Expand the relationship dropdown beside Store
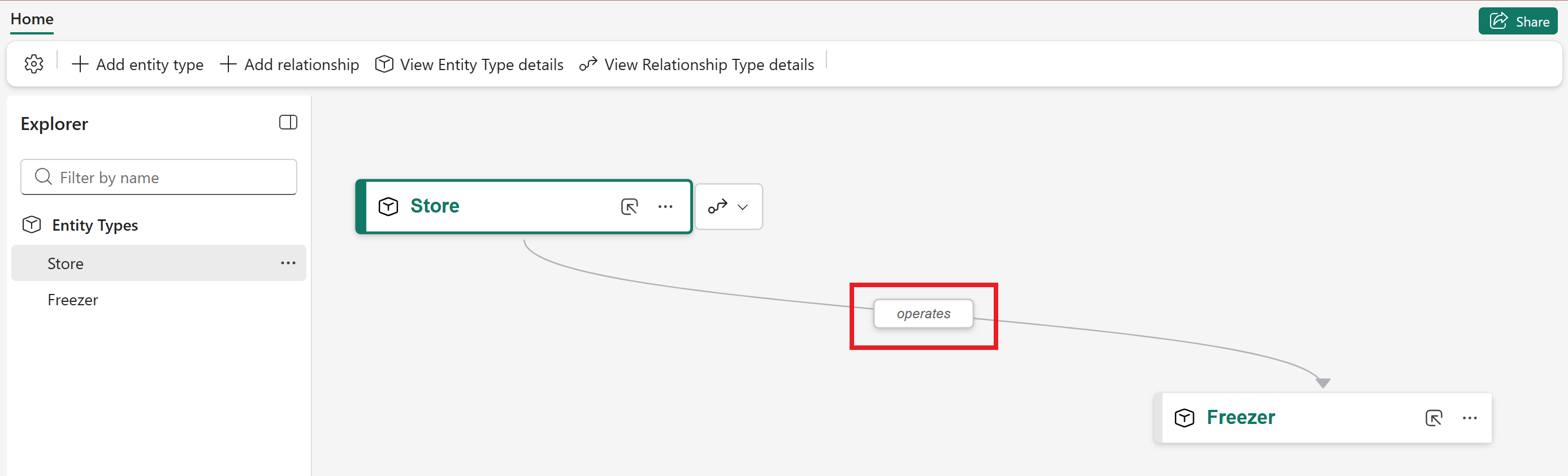Viewport: 1568px width, 476px height. [729, 206]
